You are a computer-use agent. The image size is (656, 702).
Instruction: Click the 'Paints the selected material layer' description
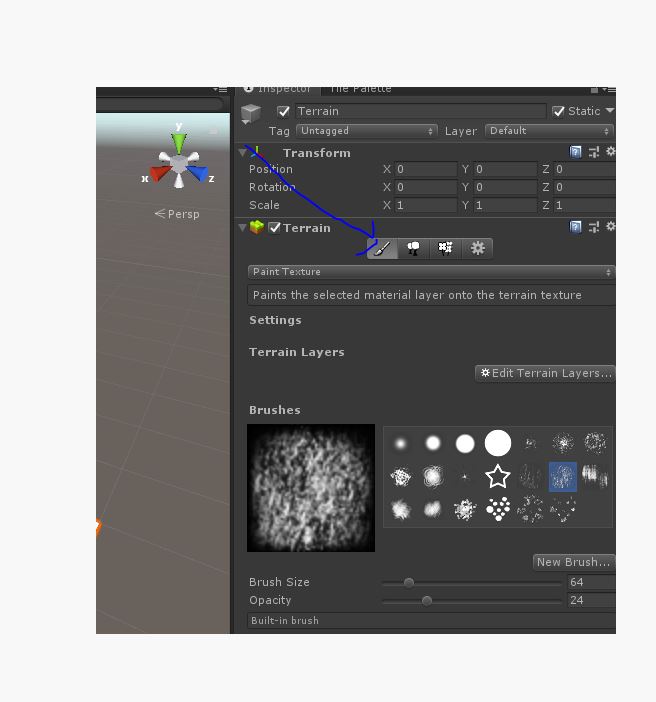(x=417, y=295)
